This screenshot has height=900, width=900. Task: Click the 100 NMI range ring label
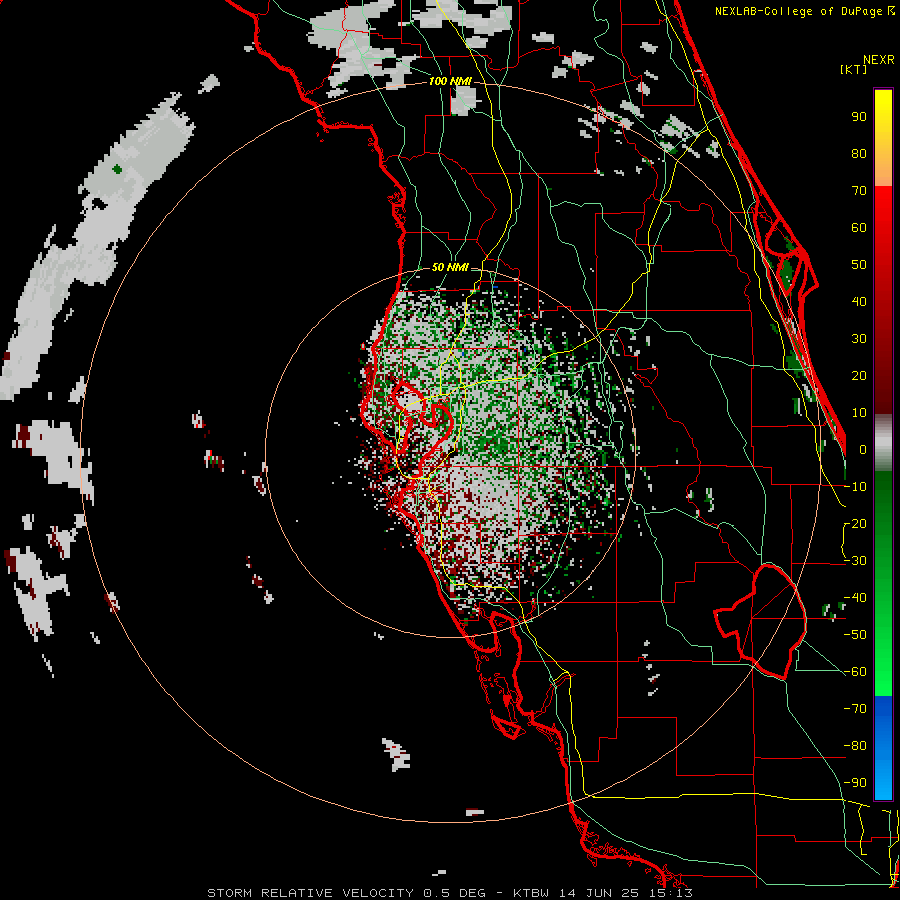[450, 82]
